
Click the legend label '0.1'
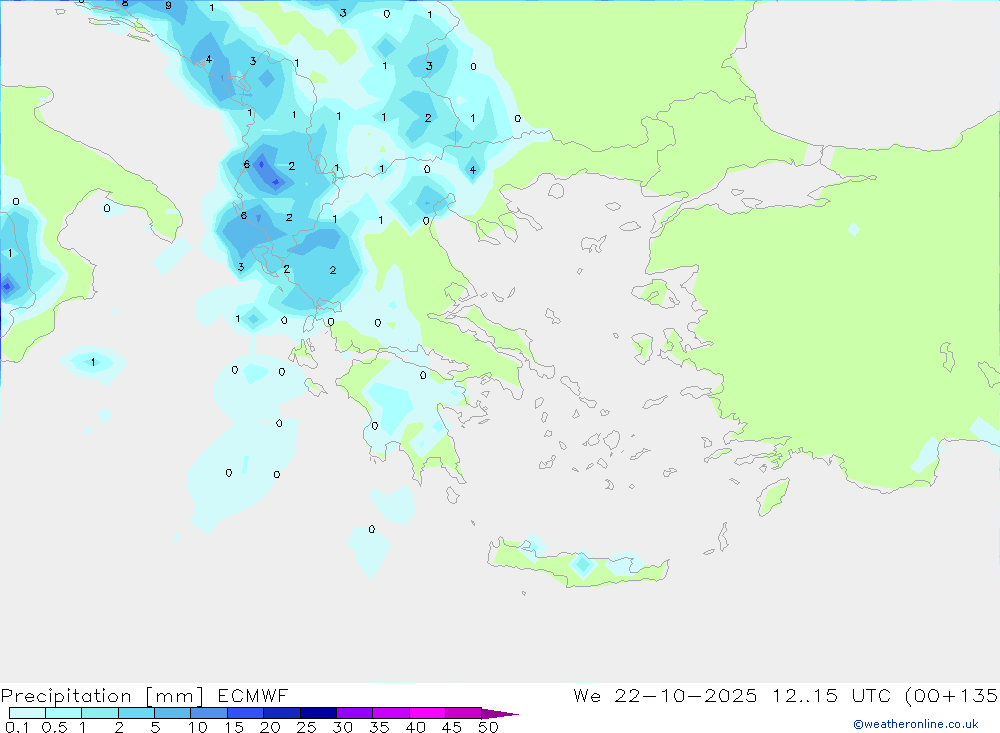click(17, 727)
